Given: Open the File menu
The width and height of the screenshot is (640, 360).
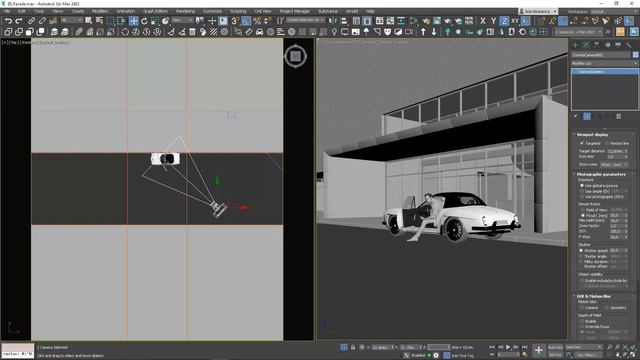Looking at the screenshot, I should point(7,11).
